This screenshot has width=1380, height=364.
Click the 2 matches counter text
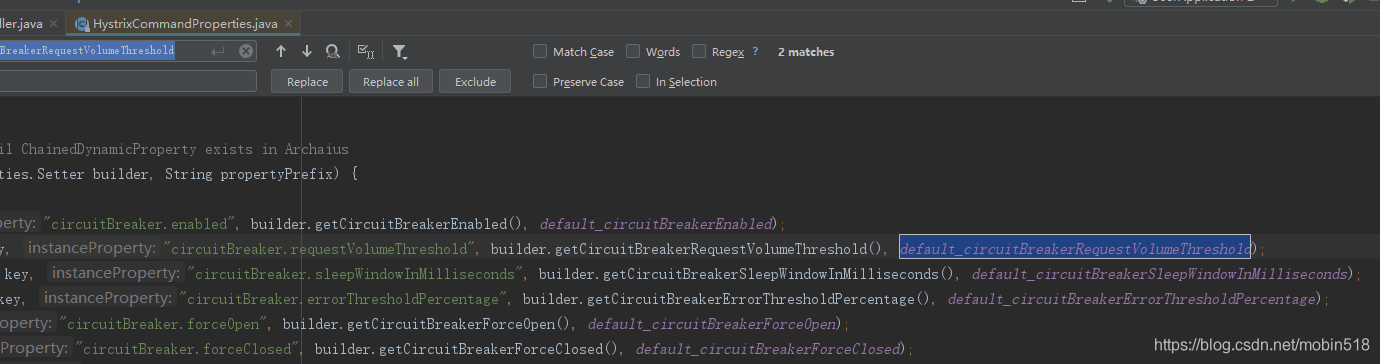(806, 52)
